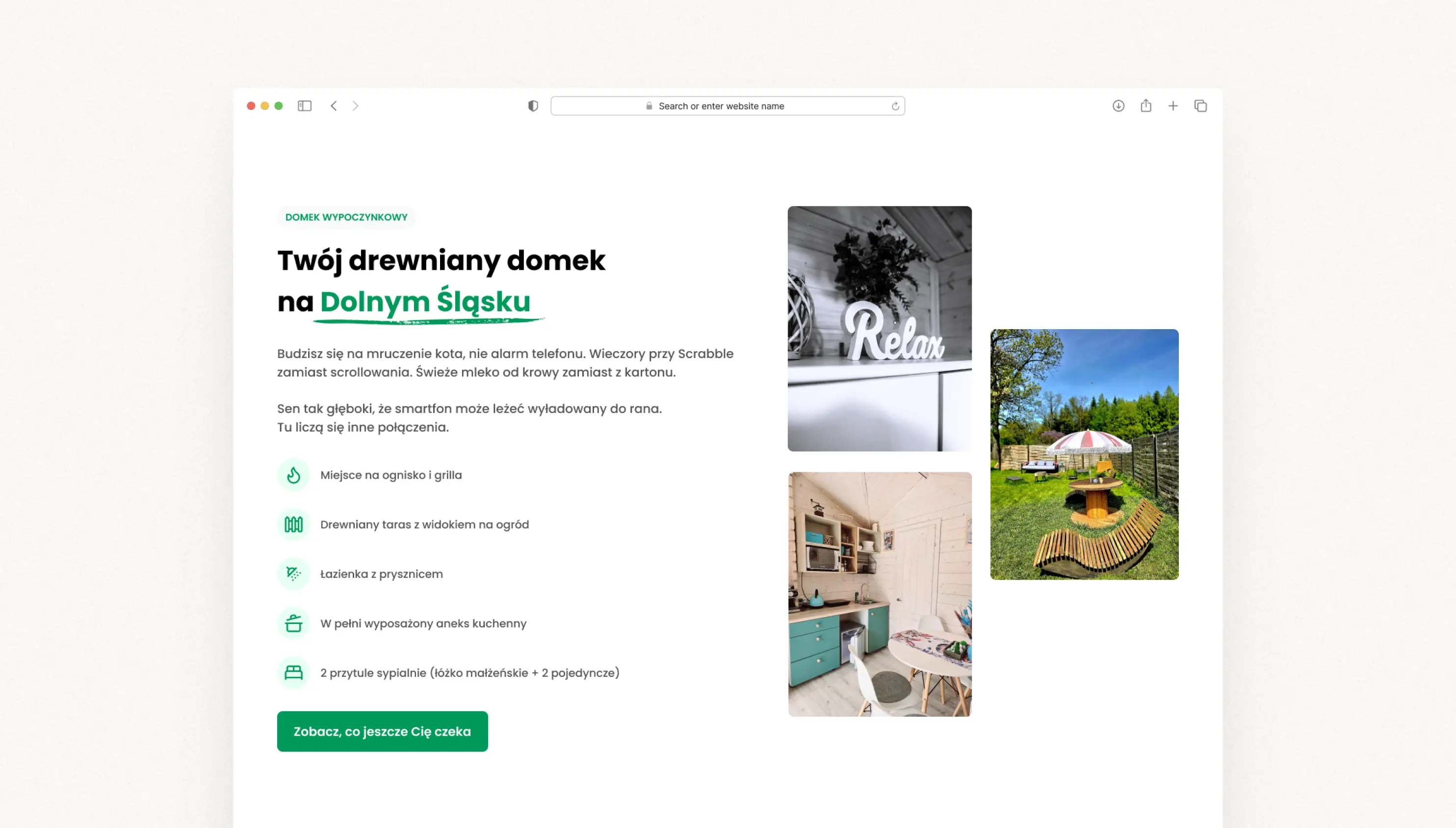
Task: Click the privacy shield icon
Action: pos(533,106)
